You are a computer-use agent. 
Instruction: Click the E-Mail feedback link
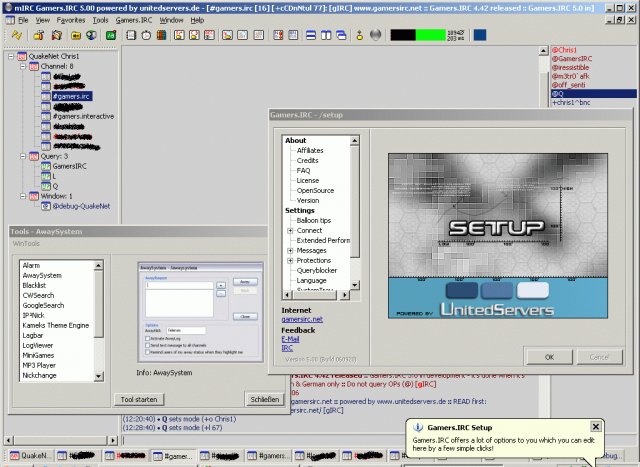click(x=290, y=339)
